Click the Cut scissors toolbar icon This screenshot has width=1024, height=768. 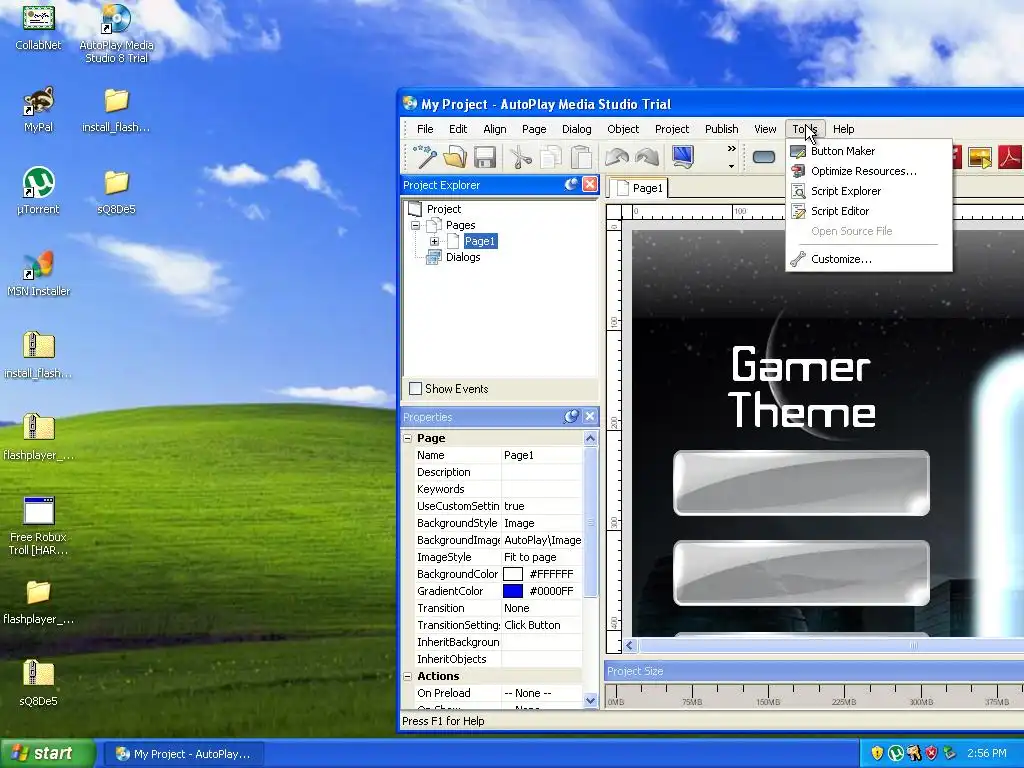[520, 157]
